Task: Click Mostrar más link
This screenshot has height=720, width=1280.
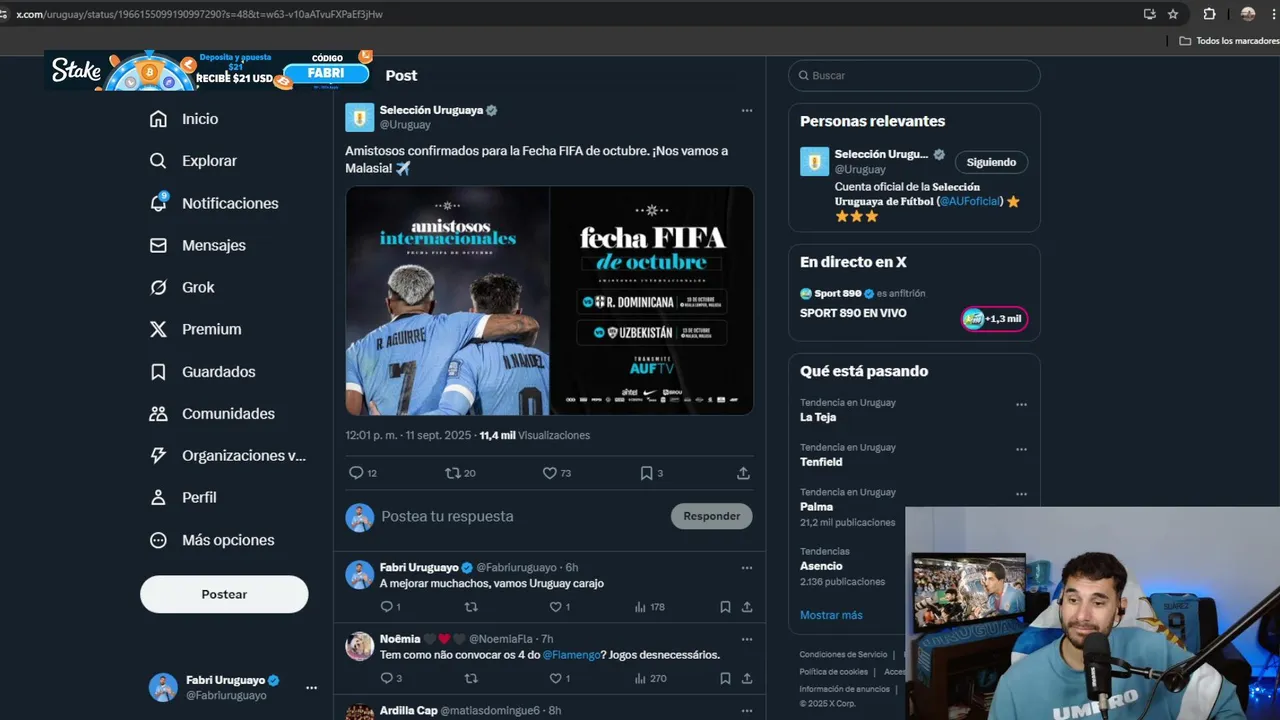Action: click(831, 615)
